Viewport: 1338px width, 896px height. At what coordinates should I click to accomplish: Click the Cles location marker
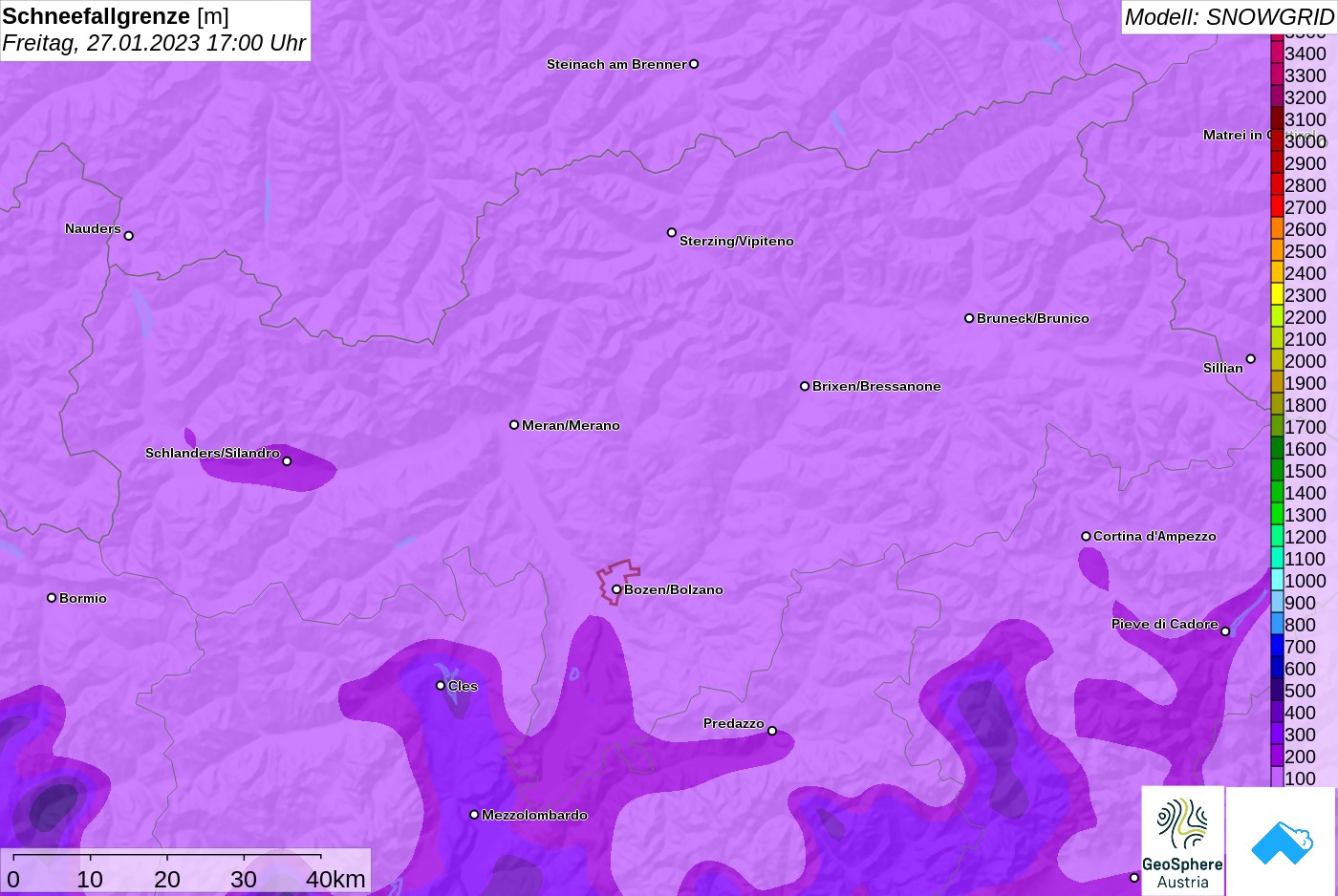click(x=441, y=685)
